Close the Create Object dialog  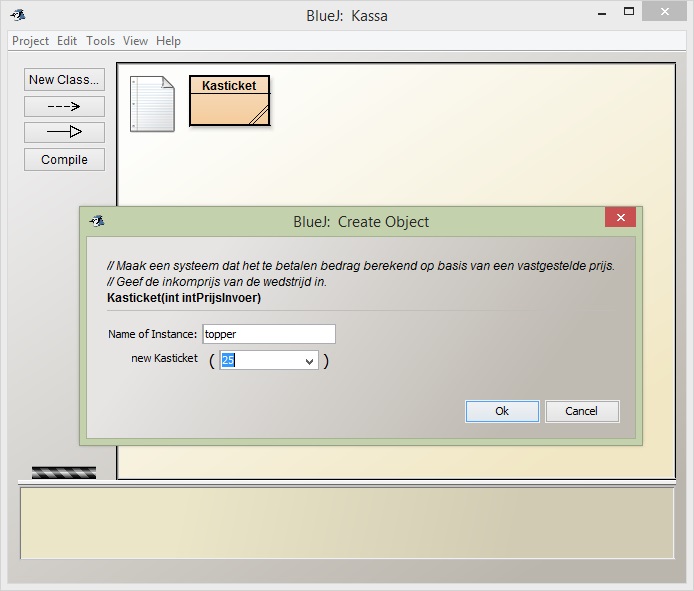[x=621, y=217]
